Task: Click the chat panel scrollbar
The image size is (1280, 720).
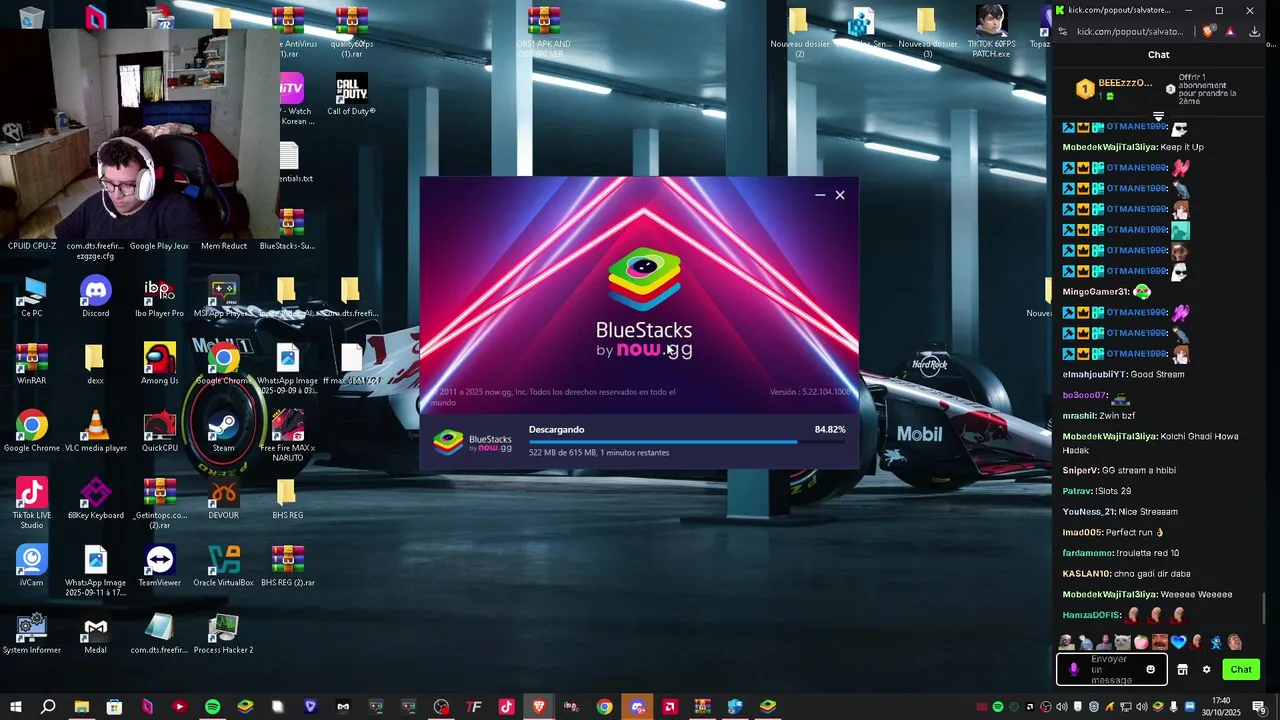Action: tap(1265, 606)
